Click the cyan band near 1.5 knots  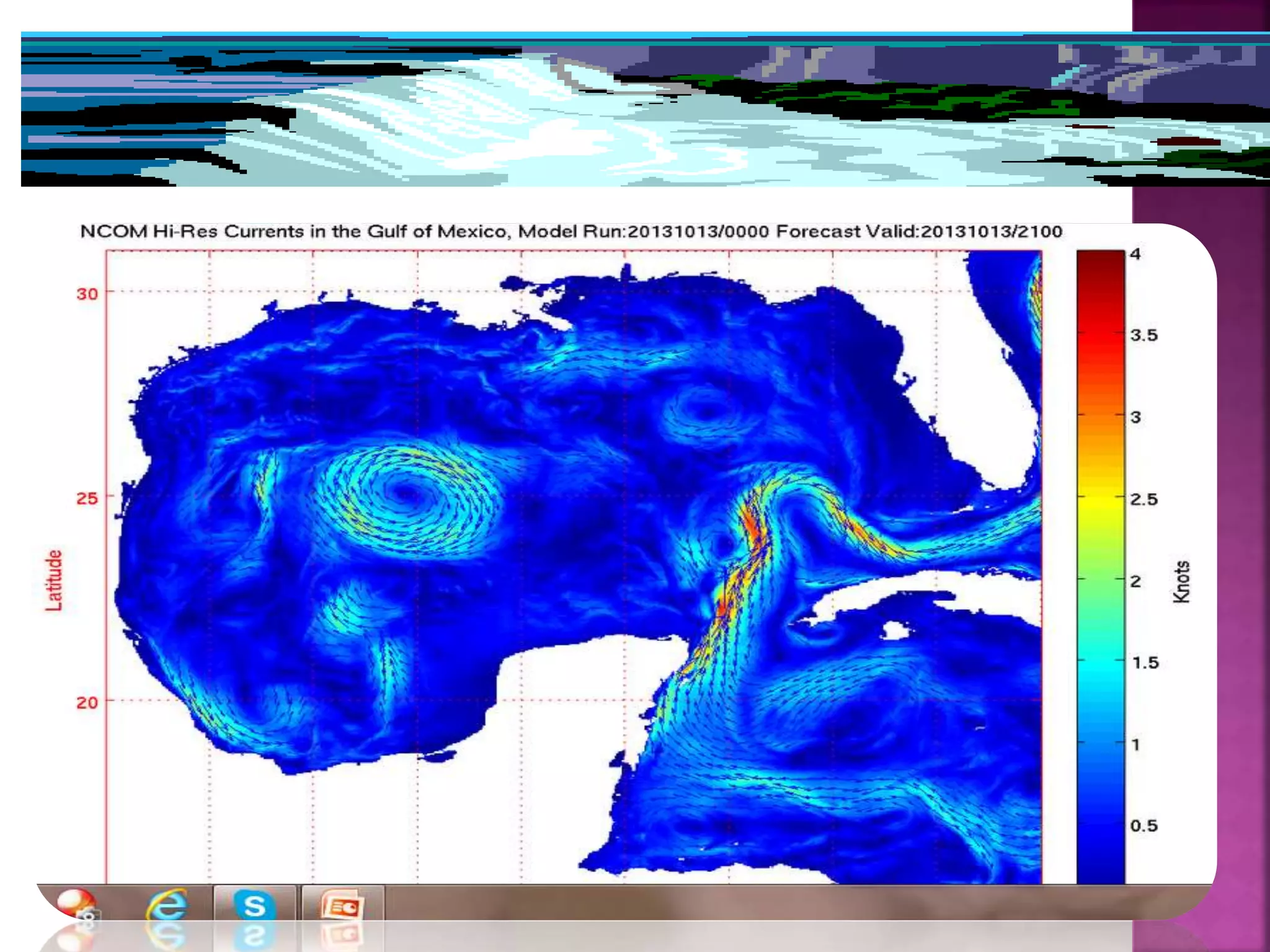(x=1100, y=663)
